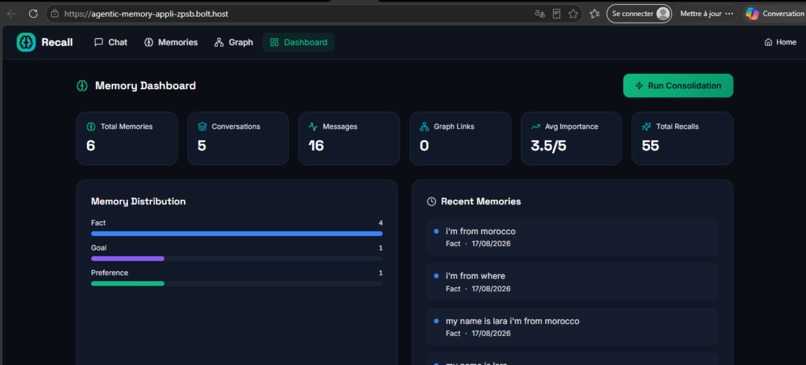Click the lightning icon on Run Consolidation
Screen dimensions: 806x365
(x=639, y=86)
